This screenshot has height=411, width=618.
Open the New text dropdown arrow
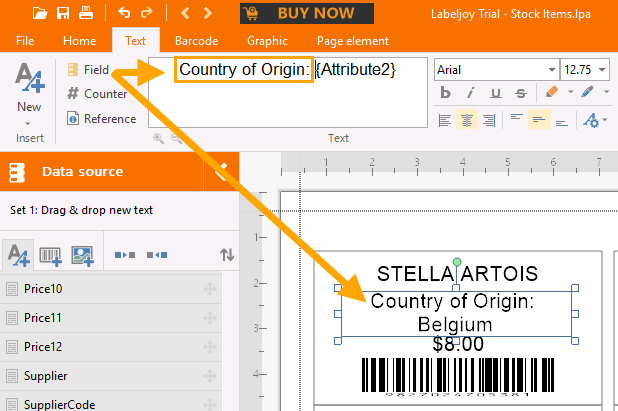(x=29, y=124)
